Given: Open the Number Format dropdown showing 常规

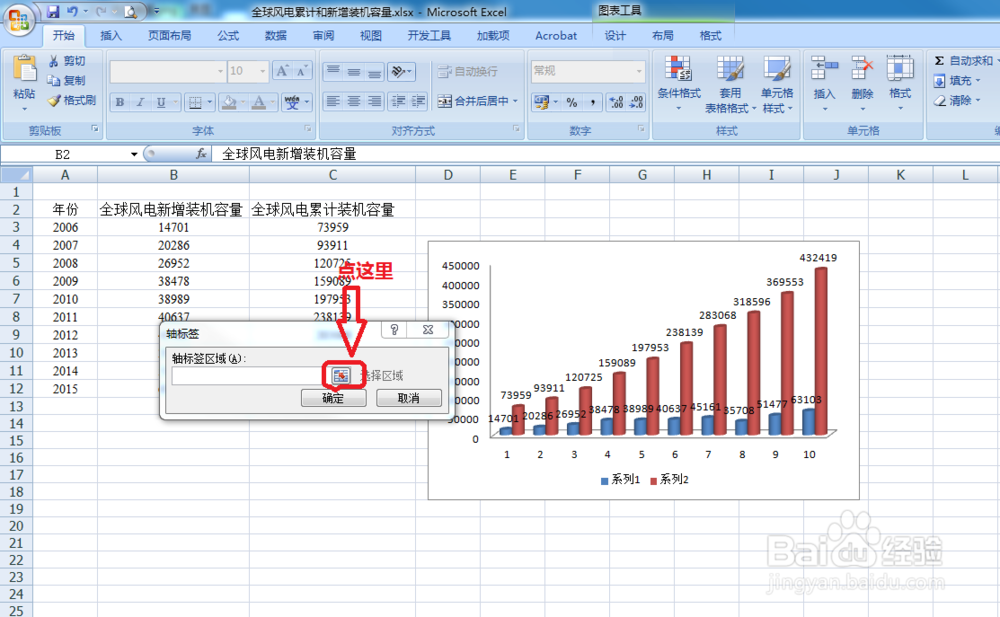Looking at the screenshot, I should pos(585,70).
